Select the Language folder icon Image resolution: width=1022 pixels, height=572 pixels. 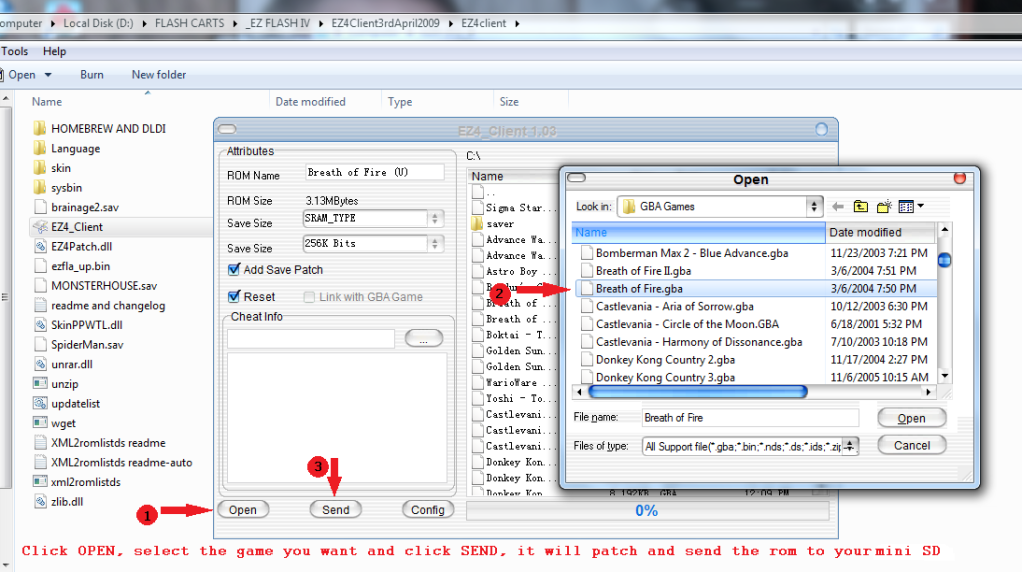[x=40, y=148]
